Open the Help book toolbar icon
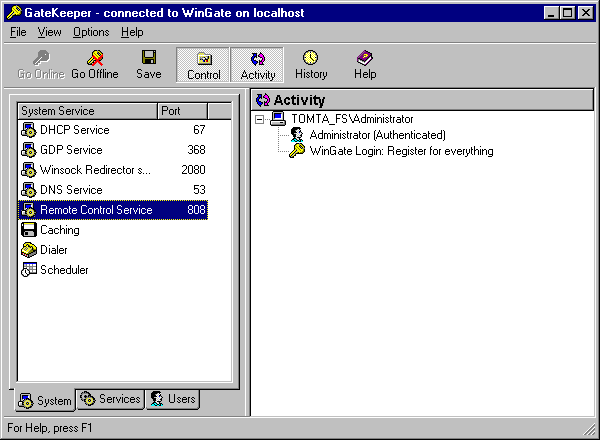Viewport: 600px width, 440px height. coord(365,58)
